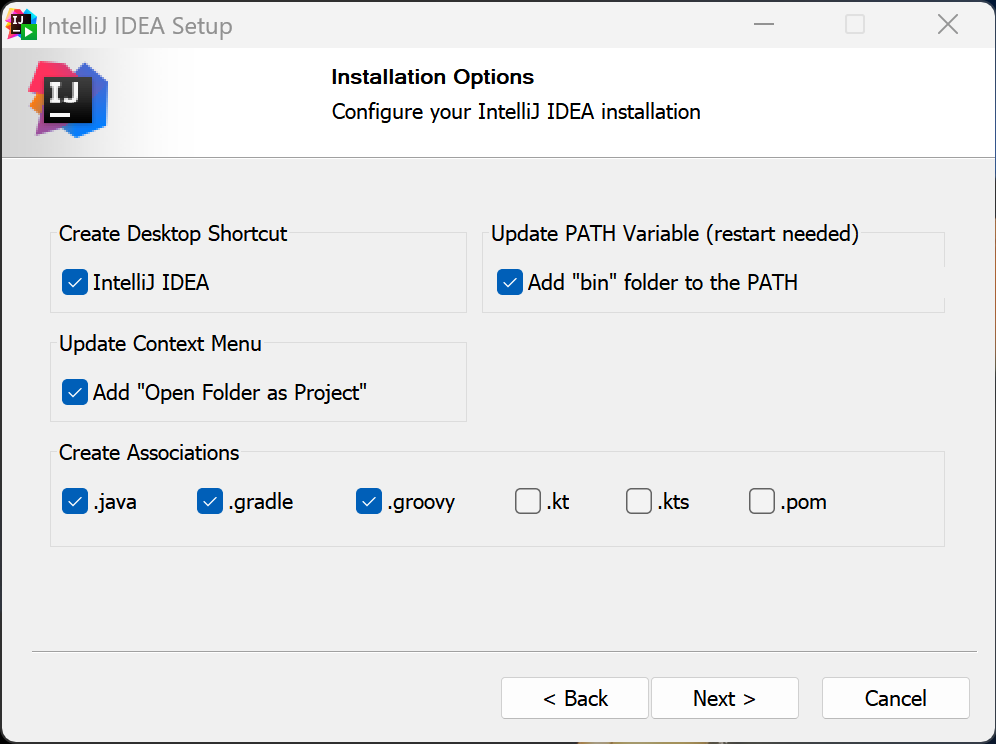
Task: Click the IntelliJ IDEA Setup title bar icon
Action: 22,25
